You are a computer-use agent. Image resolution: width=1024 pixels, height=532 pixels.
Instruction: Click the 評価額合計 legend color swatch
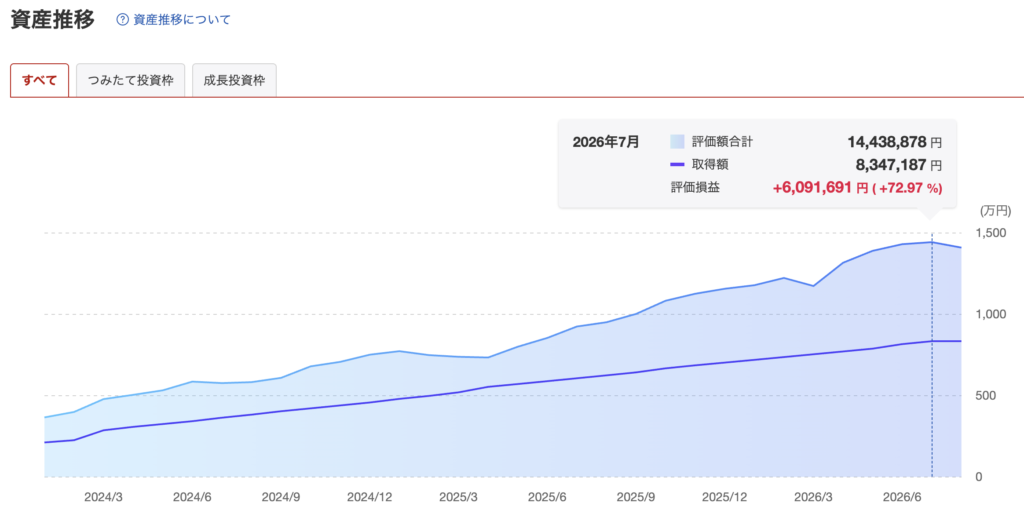(677, 142)
